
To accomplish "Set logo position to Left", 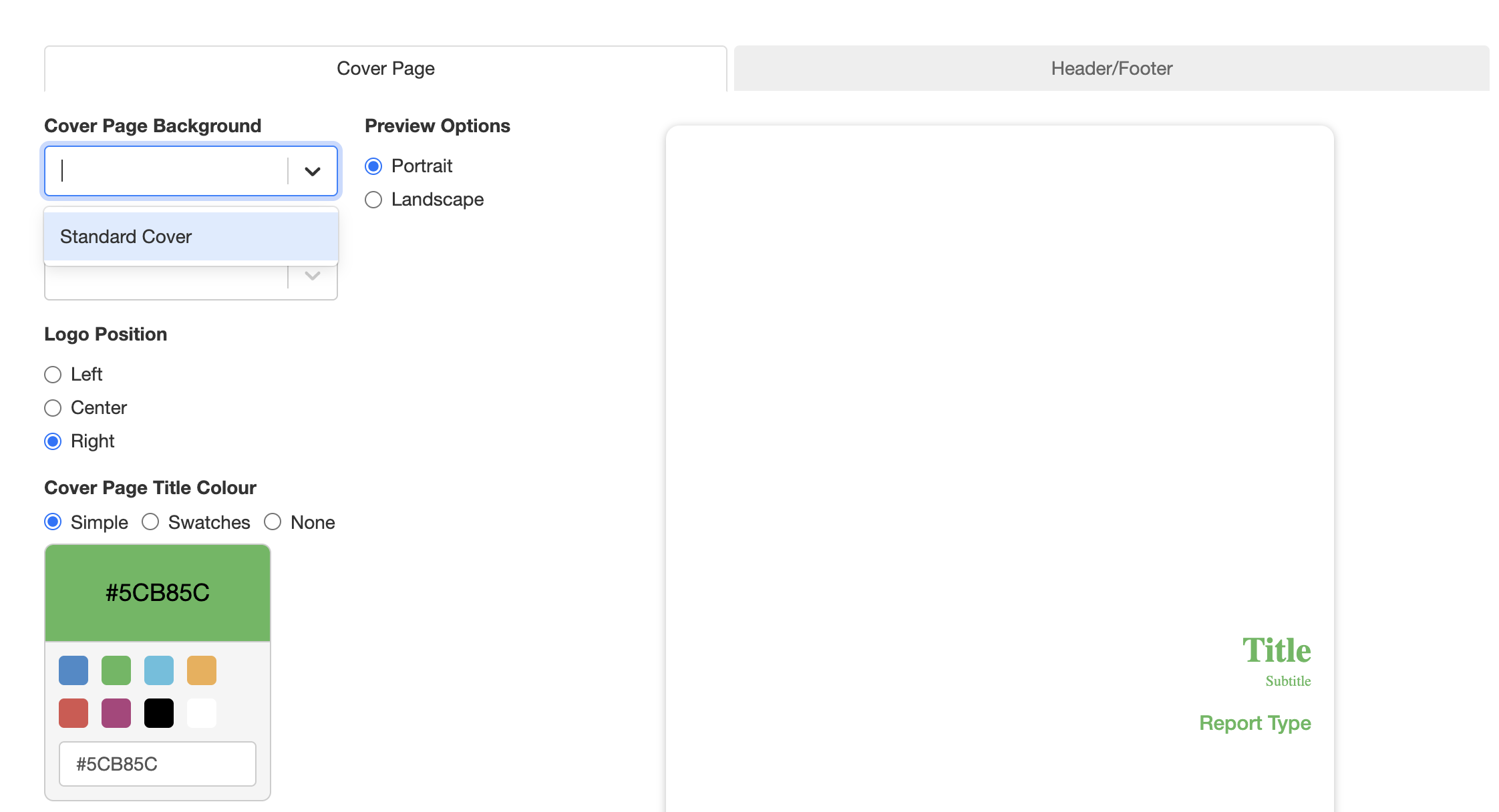I will click(x=53, y=375).
